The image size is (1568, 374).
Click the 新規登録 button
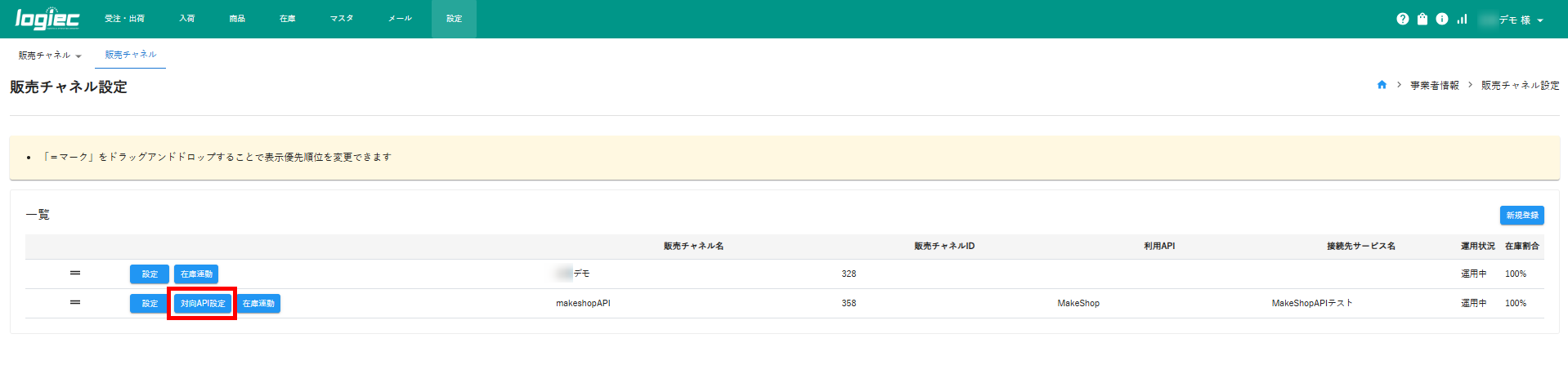point(1521,215)
